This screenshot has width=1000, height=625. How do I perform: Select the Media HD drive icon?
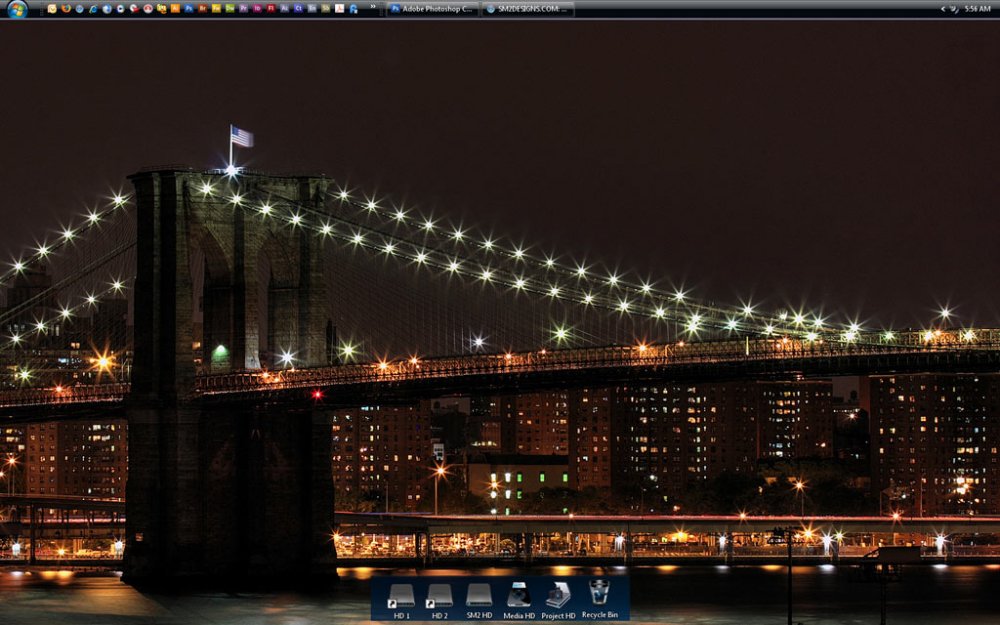tap(519, 600)
